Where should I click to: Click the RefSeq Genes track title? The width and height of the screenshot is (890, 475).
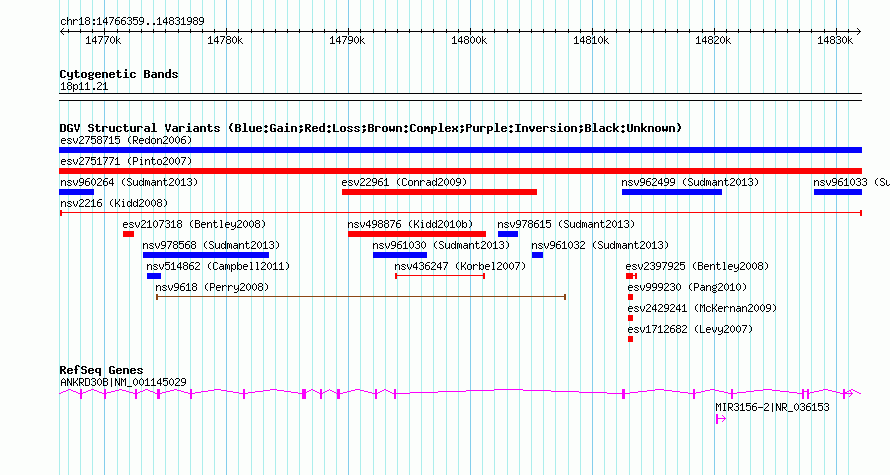(102, 370)
